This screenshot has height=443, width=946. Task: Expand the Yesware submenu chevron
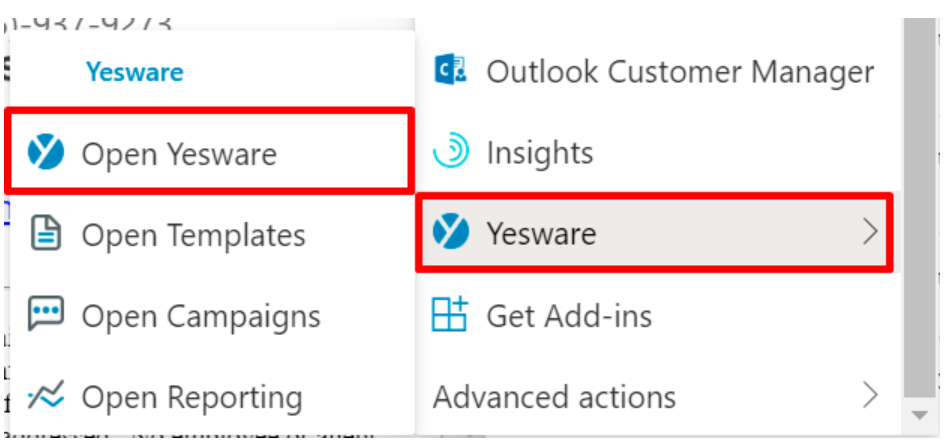click(x=870, y=232)
